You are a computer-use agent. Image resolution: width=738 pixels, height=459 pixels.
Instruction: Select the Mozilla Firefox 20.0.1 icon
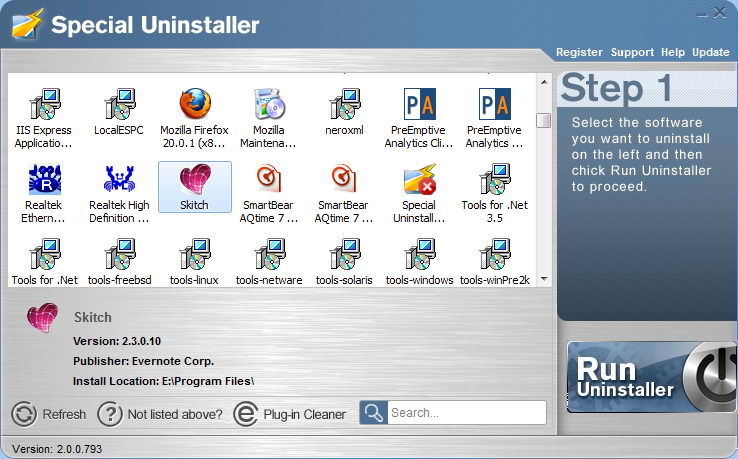coord(194,104)
